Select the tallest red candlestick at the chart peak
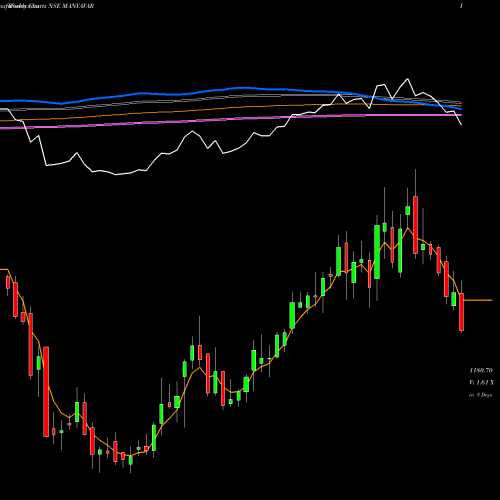Screen dimensions: 500x500 (415, 225)
